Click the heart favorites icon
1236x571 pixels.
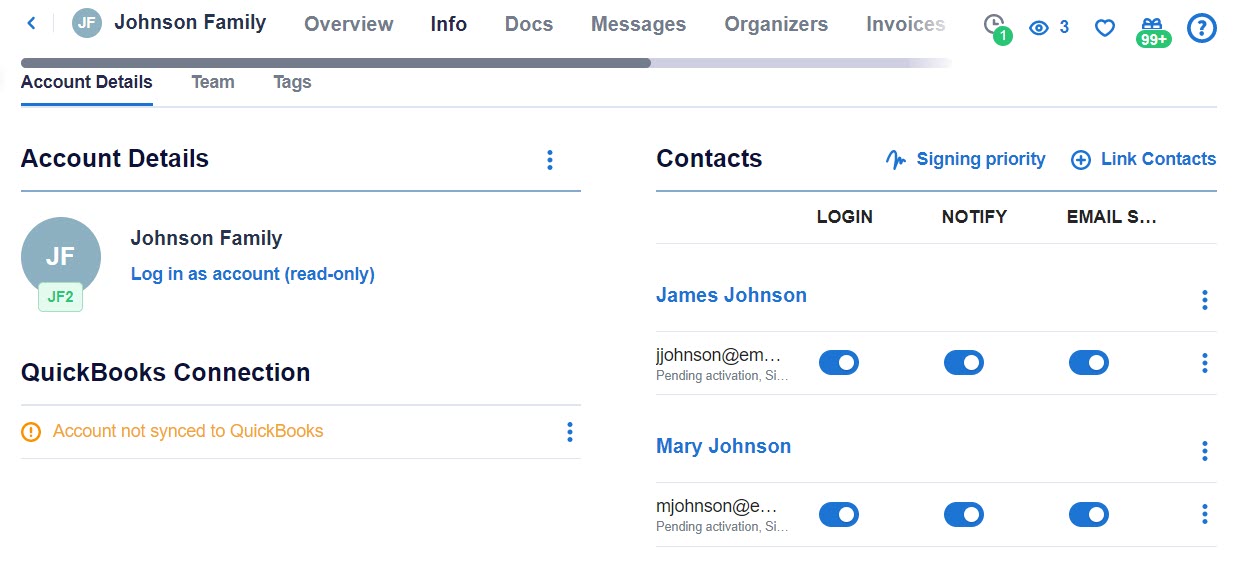[x=1104, y=28]
